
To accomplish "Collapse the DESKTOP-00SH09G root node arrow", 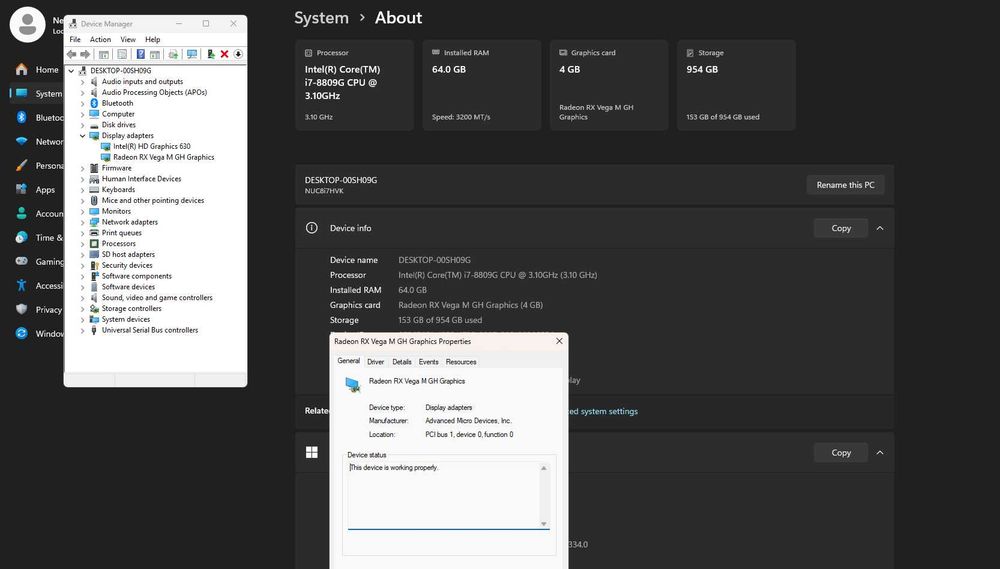I will click(71, 71).
